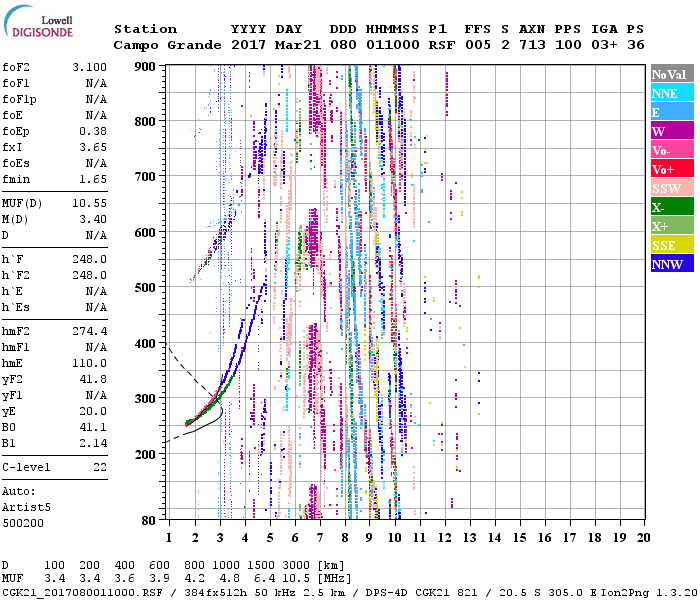The height and width of the screenshot is (600, 700).
Task: Click the PPS value 100
Action: [568, 45]
